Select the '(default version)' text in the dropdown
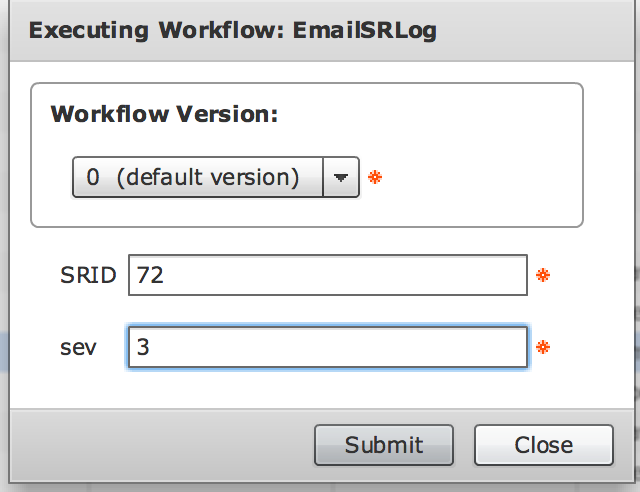The height and width of the screenshot is (492, 640). tap(208, 178)
